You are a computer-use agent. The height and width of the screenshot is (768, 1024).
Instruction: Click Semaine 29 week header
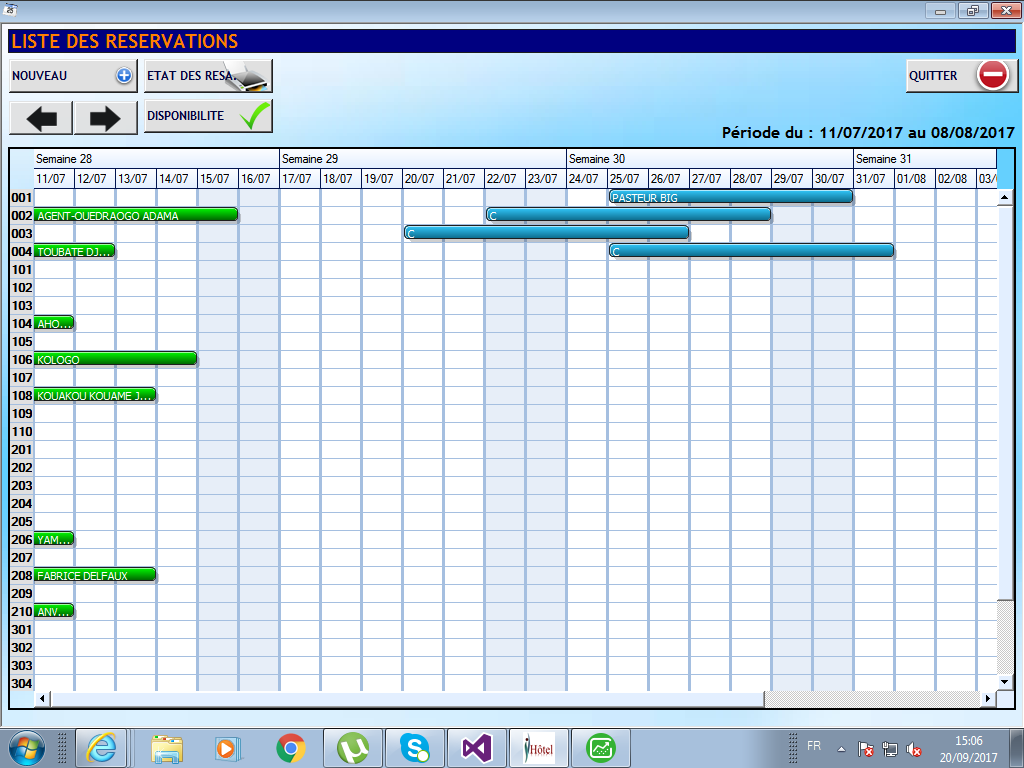[x=423, y=159]
